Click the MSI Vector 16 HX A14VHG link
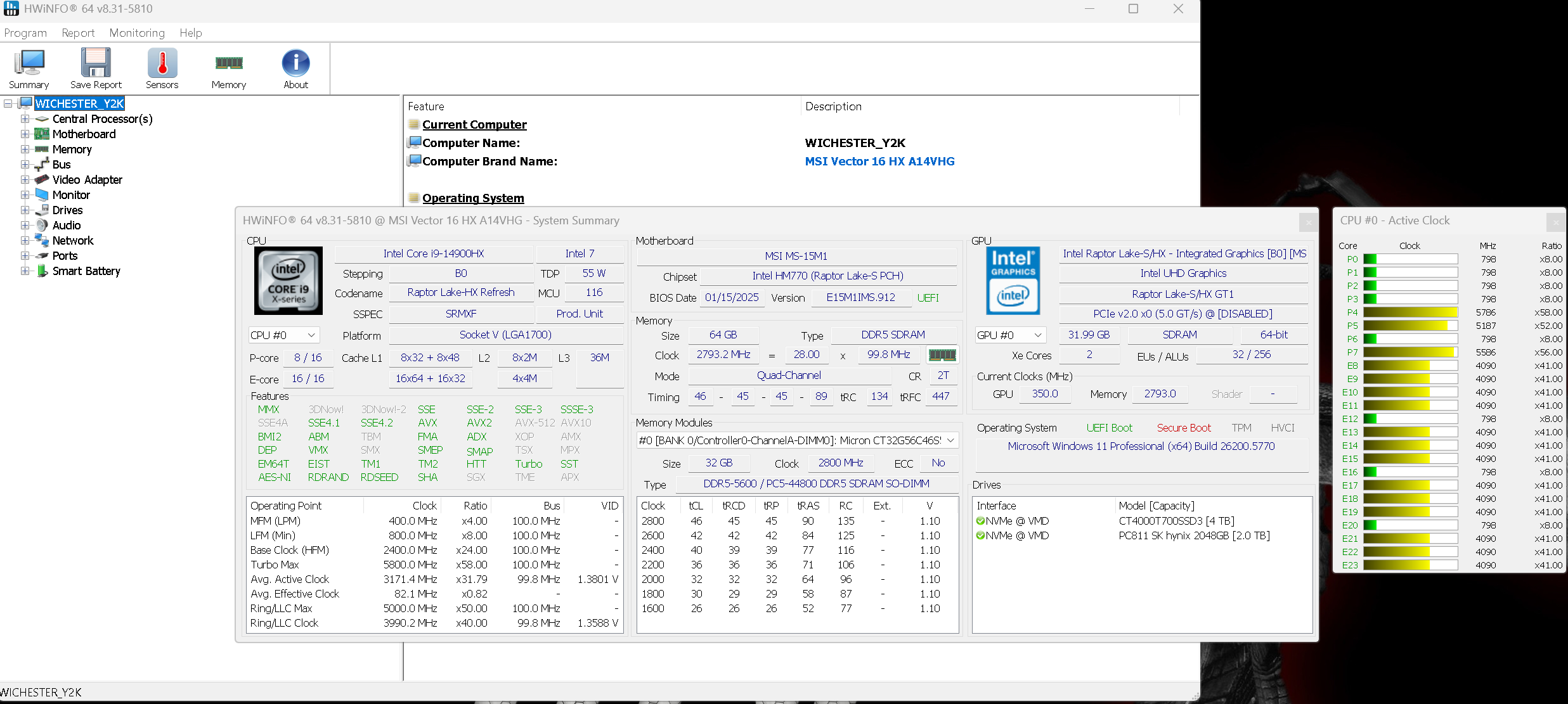Screen dimensions: 1568x704 (x=879, y=162)
